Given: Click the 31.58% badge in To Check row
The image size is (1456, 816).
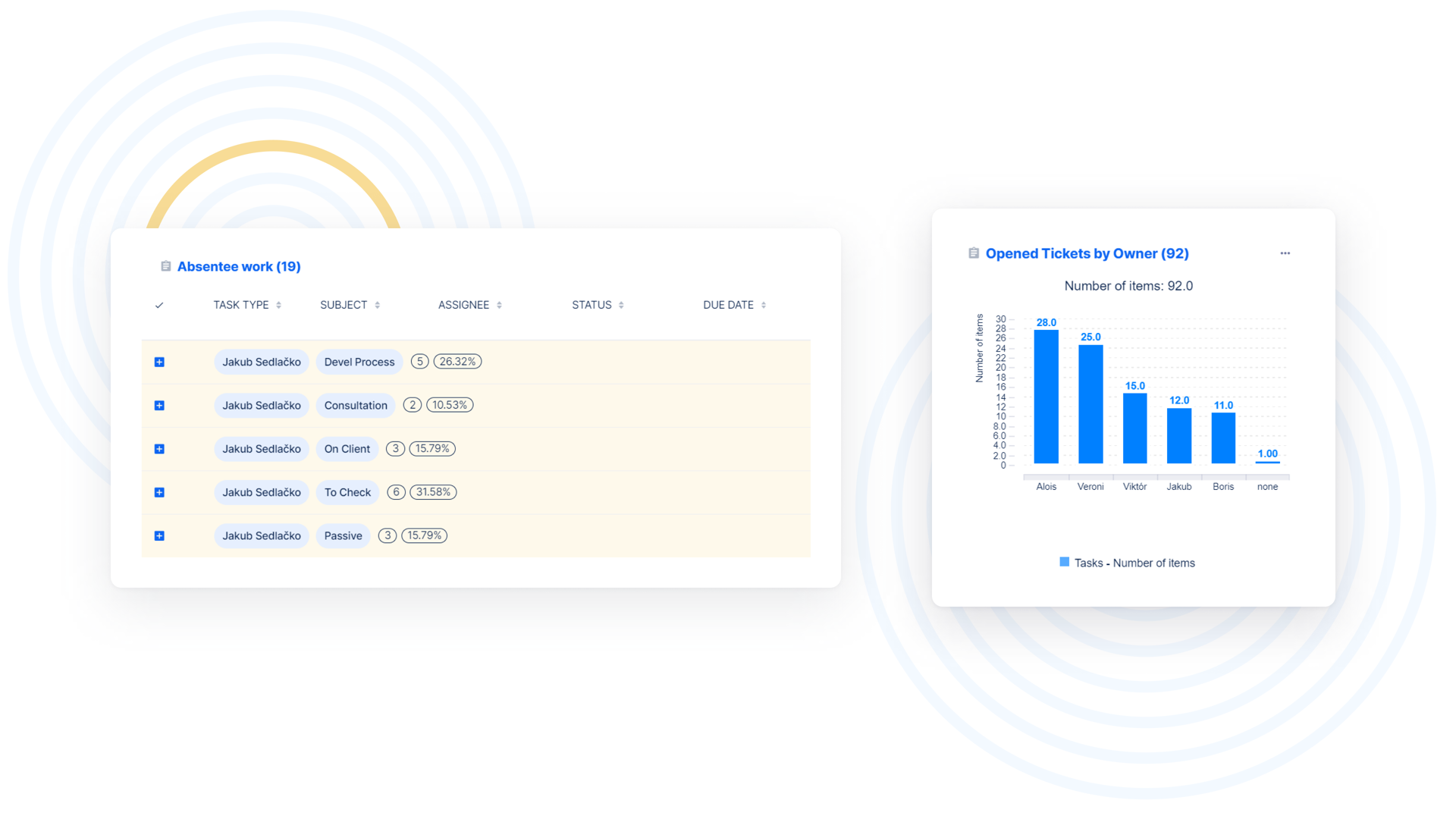Looking at the screenshot, I should pos(433,492).
